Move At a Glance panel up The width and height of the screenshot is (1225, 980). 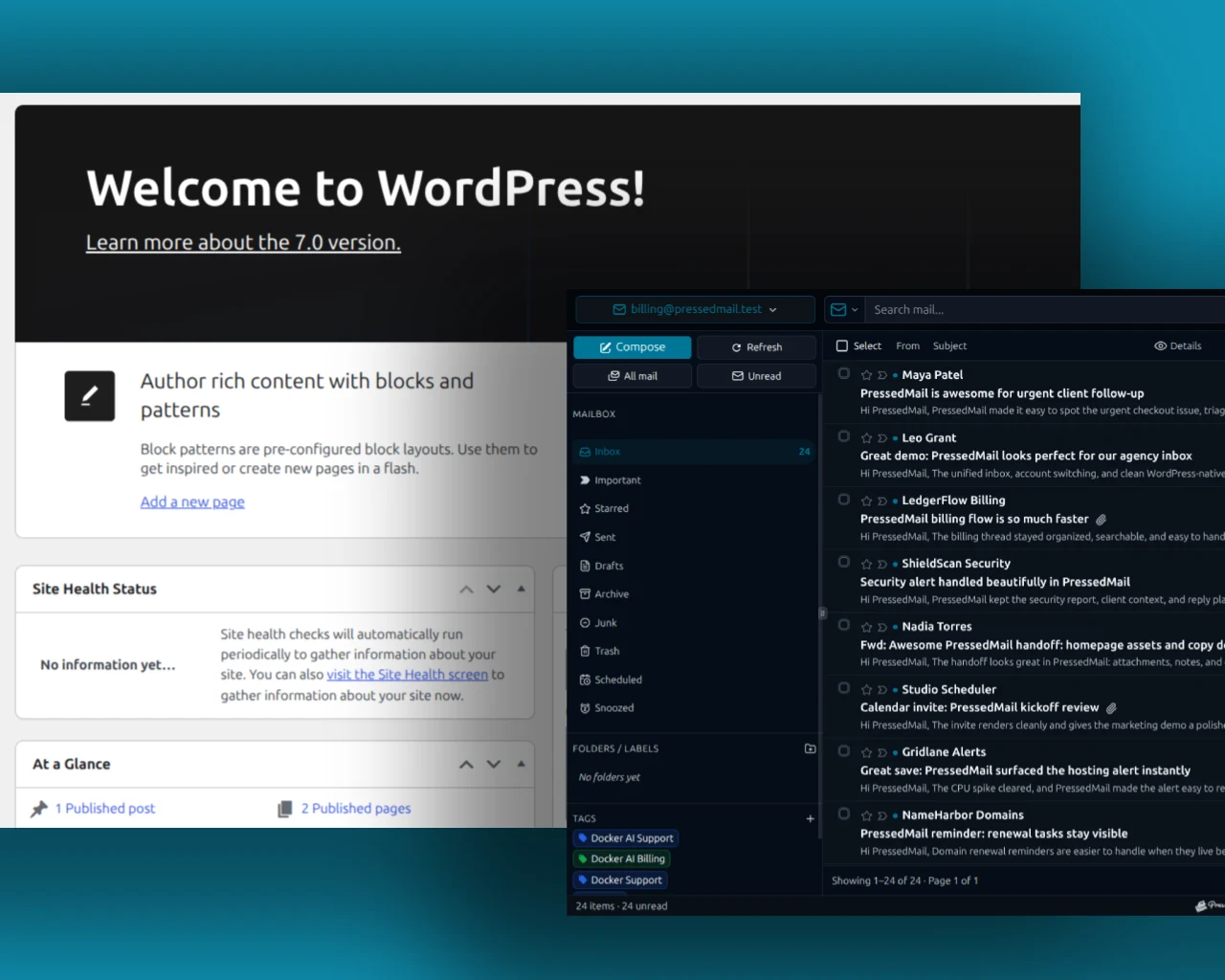(466, 765)
